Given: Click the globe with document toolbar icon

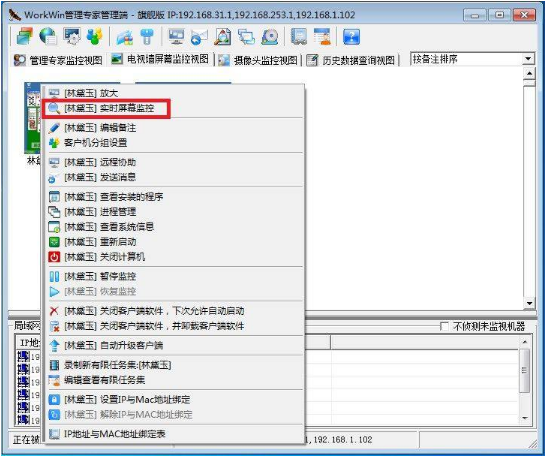Looking at the screenshot, I should tap(48, 36).
